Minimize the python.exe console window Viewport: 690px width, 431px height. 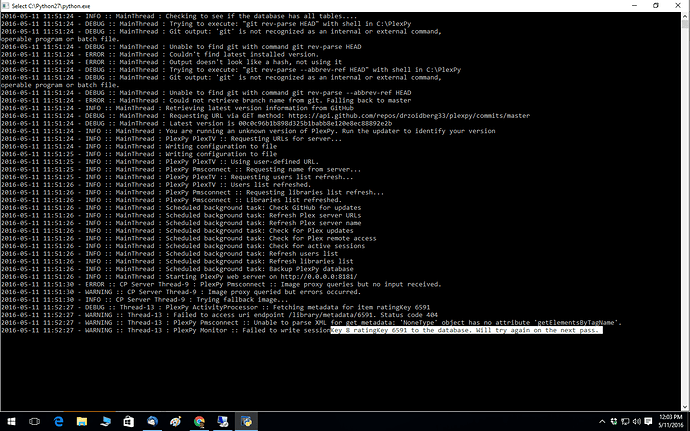pyautogui.click(x=635, y=6)
